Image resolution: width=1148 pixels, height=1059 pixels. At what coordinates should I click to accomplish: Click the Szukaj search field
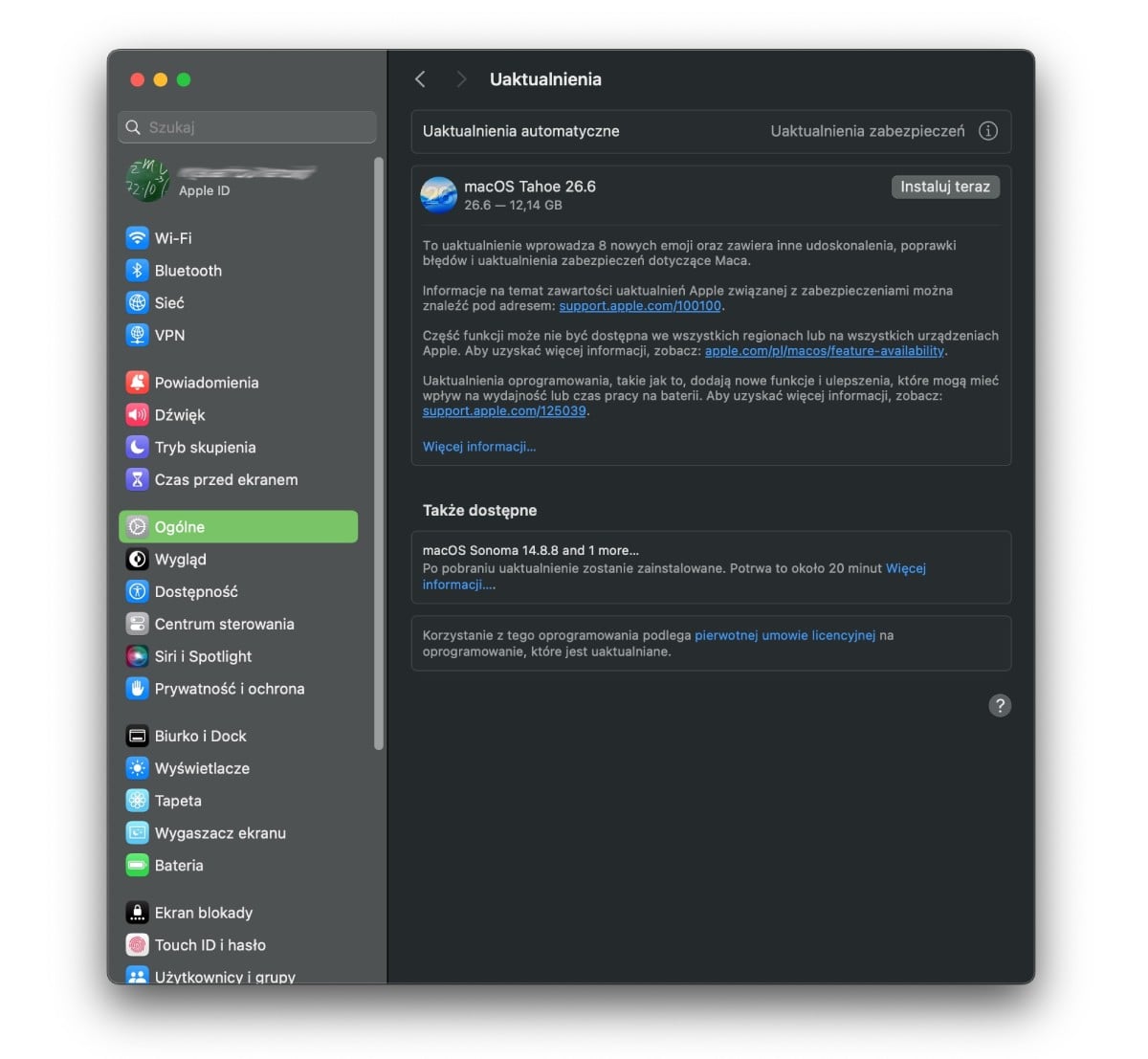[247, 127]
